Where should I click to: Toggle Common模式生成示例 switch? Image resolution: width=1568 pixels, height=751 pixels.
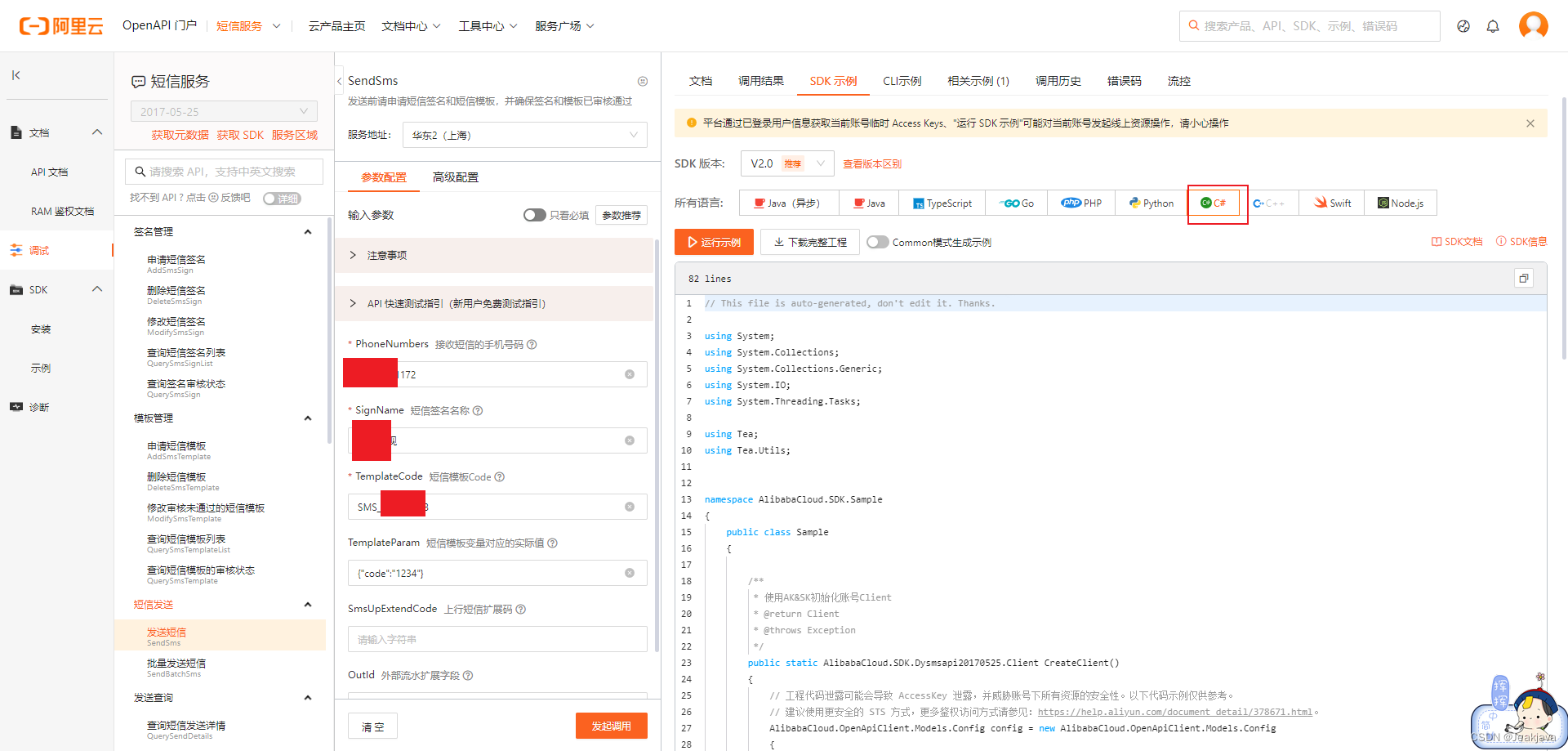[878, 242]
